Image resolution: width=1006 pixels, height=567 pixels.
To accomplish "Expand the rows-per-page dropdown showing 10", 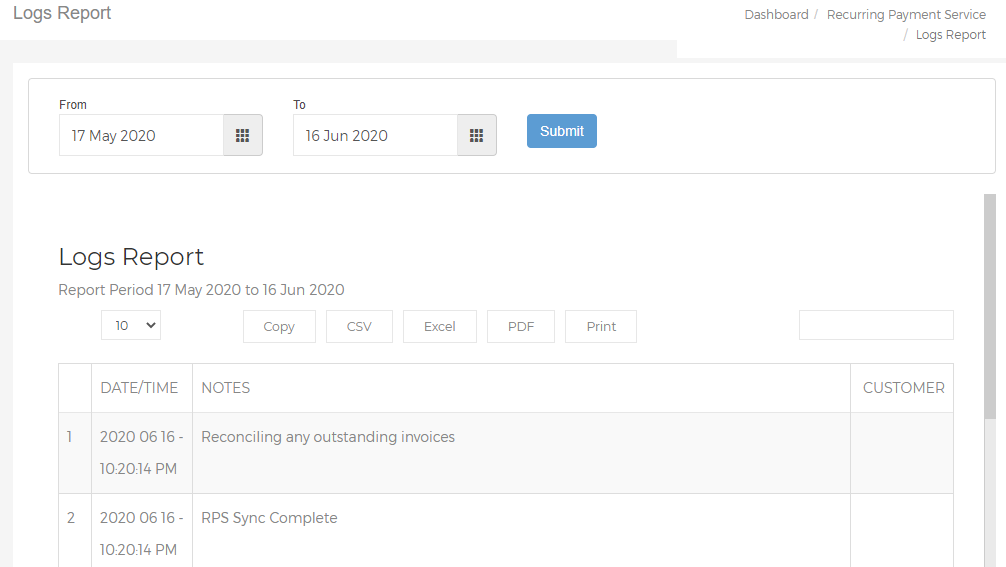I will coord(131,325).
